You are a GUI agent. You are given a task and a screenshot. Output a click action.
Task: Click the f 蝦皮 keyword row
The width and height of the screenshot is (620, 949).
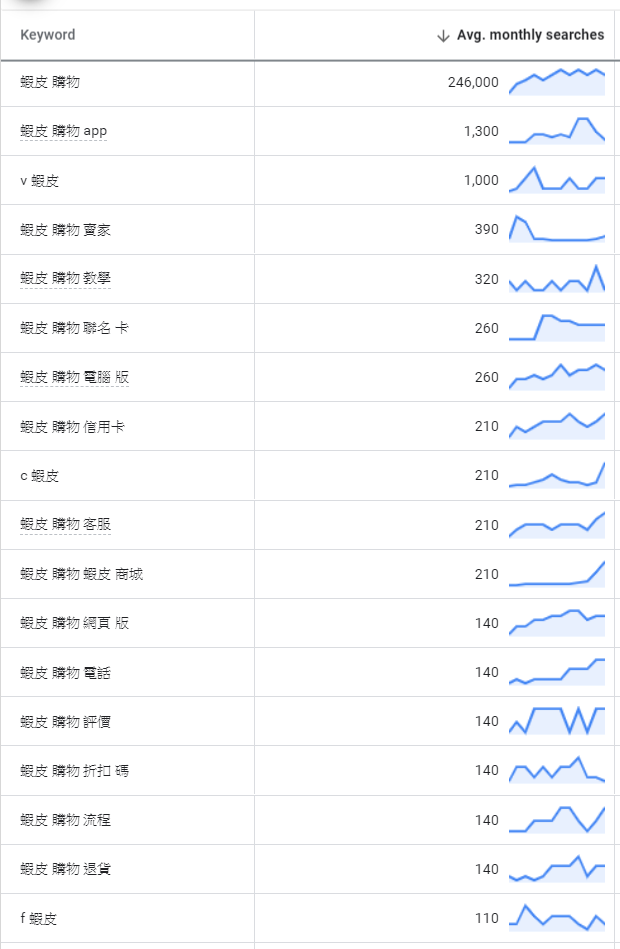(39, 918)
